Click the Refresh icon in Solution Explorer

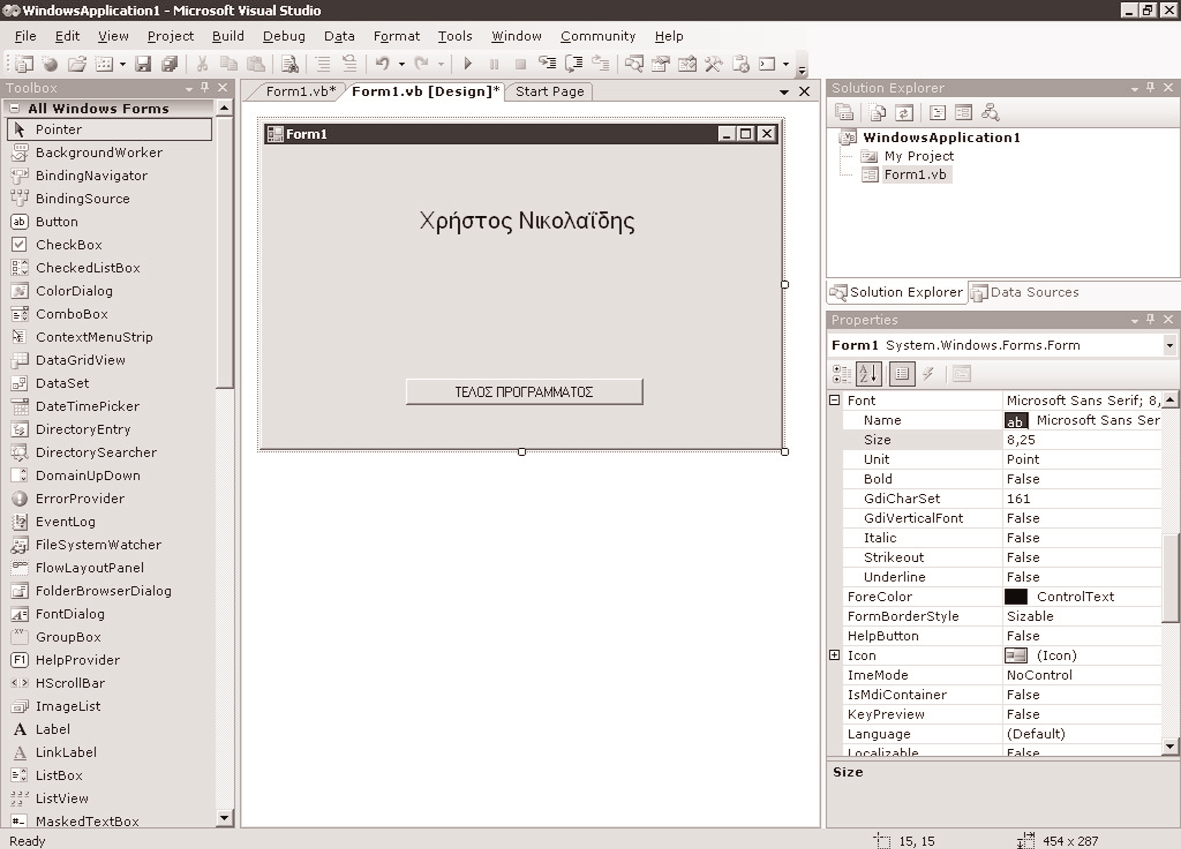click(904, 113)
